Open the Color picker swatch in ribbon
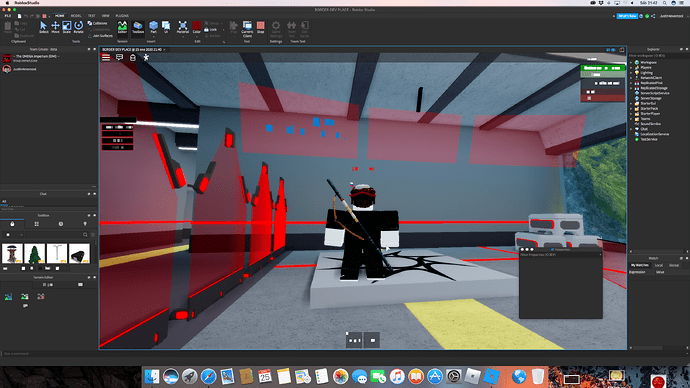 click(x=196, y=27)
